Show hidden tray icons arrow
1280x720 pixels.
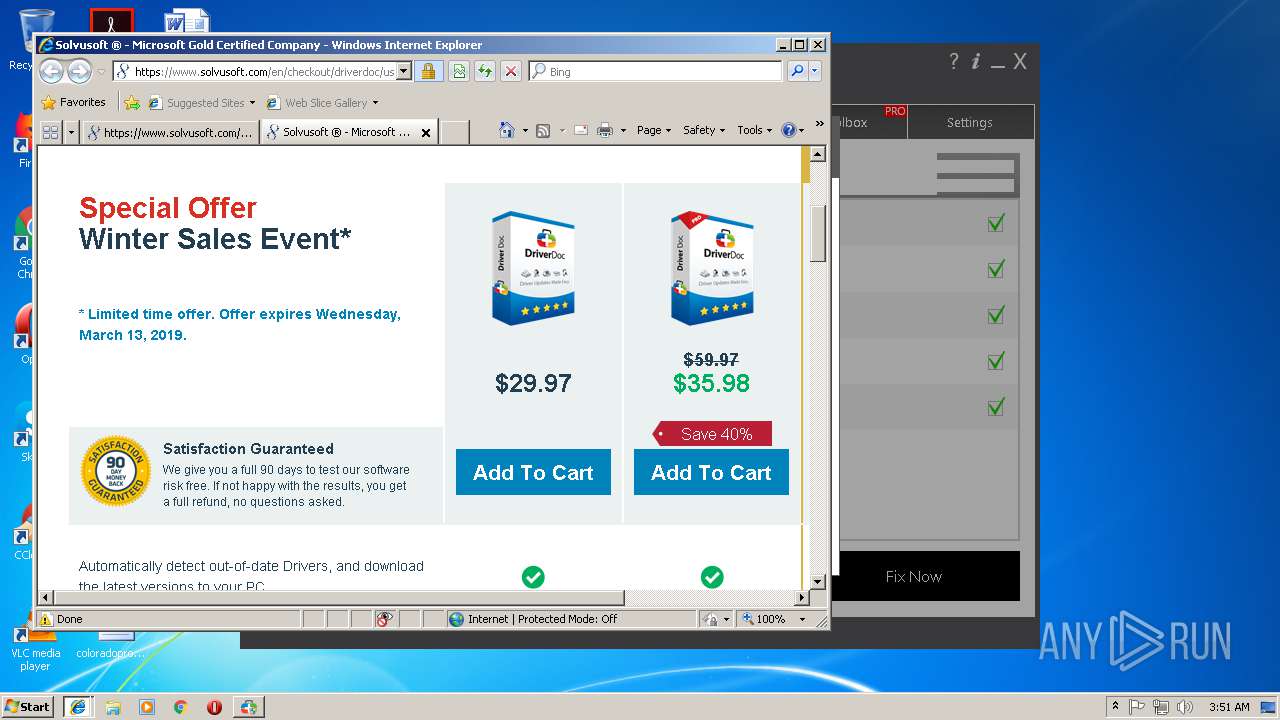click(x=1115, y=707)
